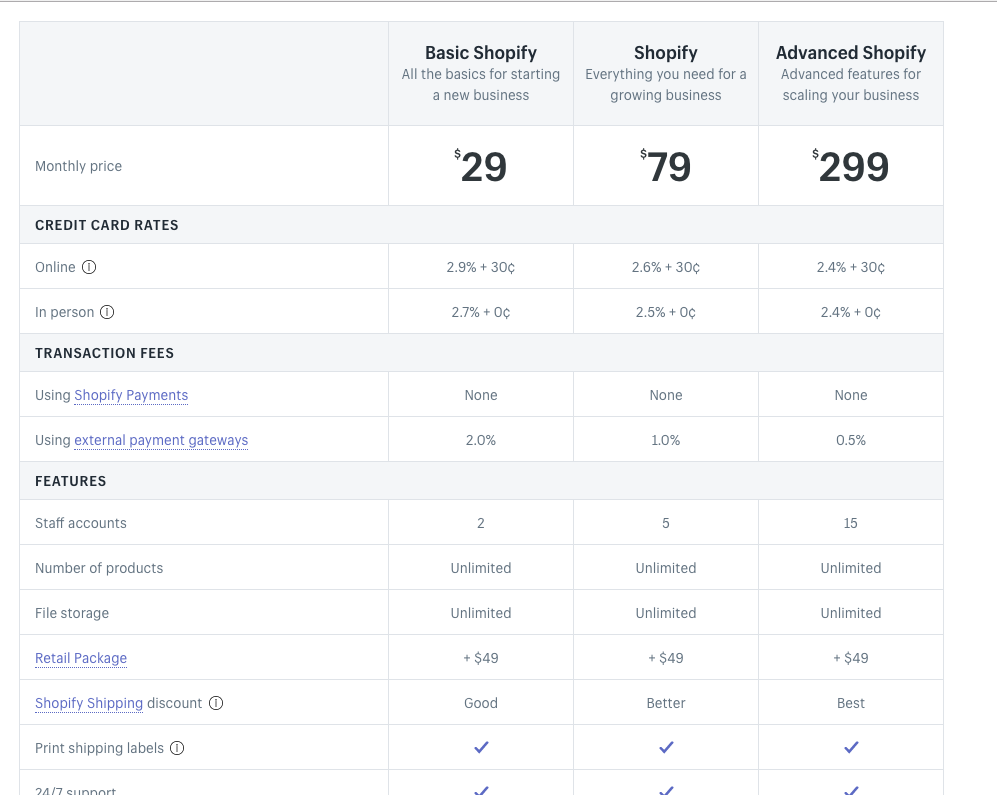Viewport: 997px width, 795px height.
Task: Open the Retail Package link
Action: coord(81,658)
